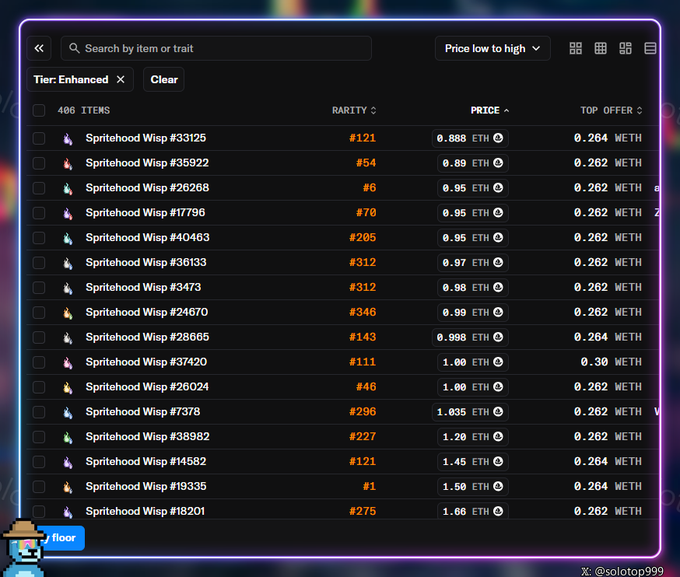This screenshot has height=577, width=680.
Task: Sort by the TOP OFFER column header
Action: [x=611, y=110]
